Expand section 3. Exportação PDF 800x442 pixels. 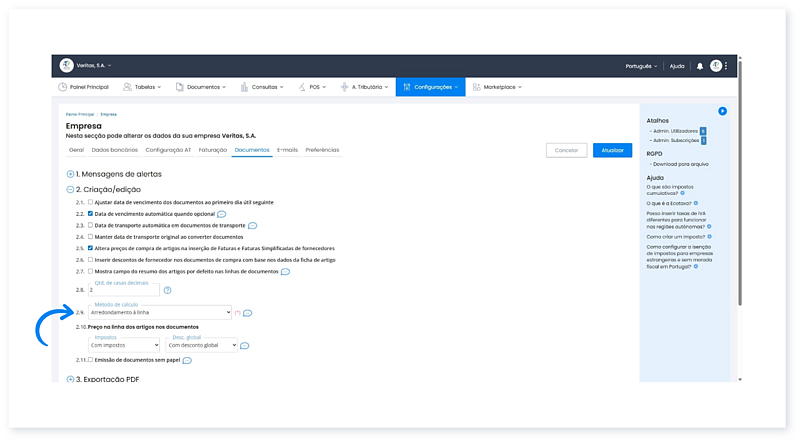click(70, 380)
